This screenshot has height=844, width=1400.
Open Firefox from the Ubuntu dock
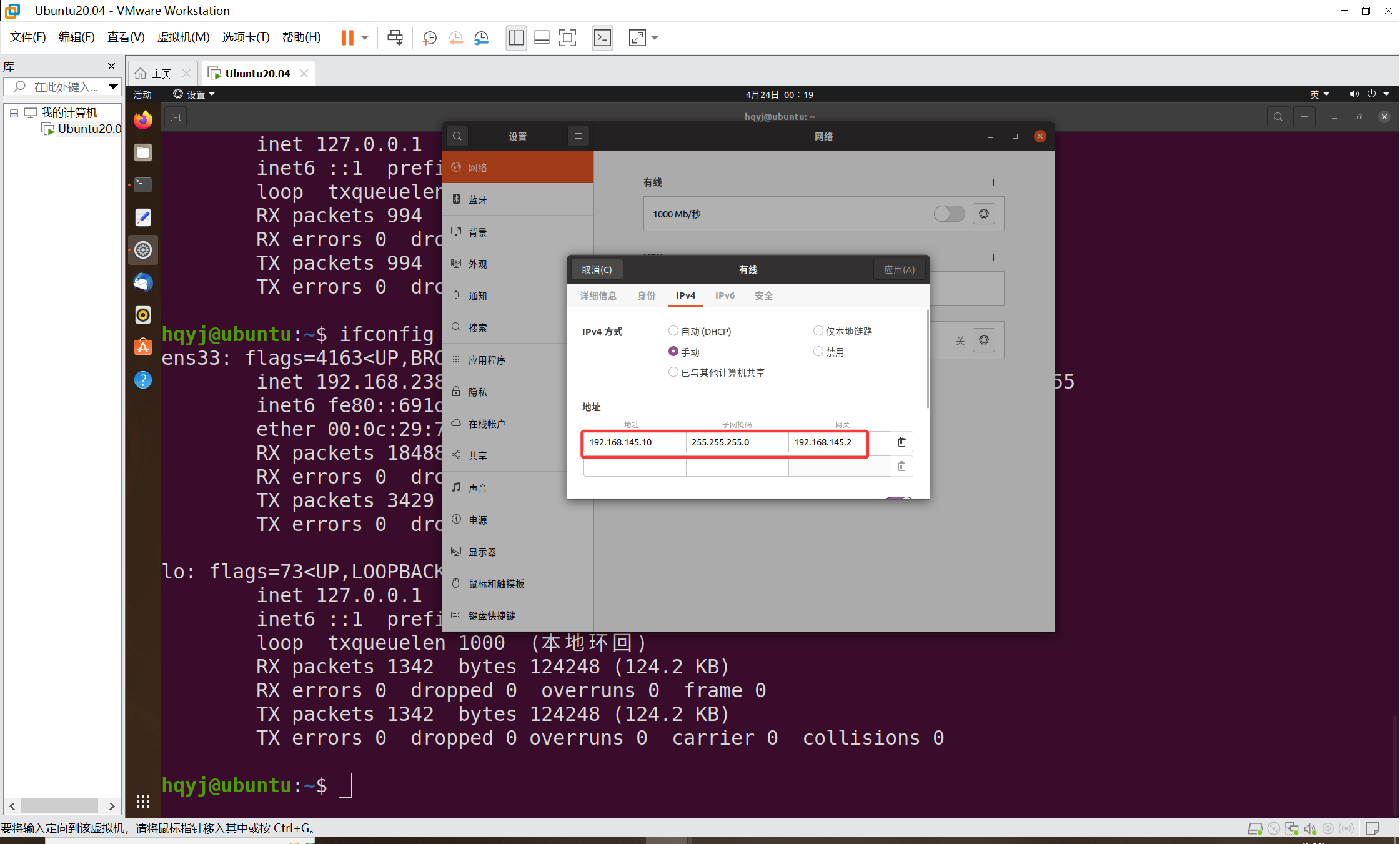(x=143, y=119)
